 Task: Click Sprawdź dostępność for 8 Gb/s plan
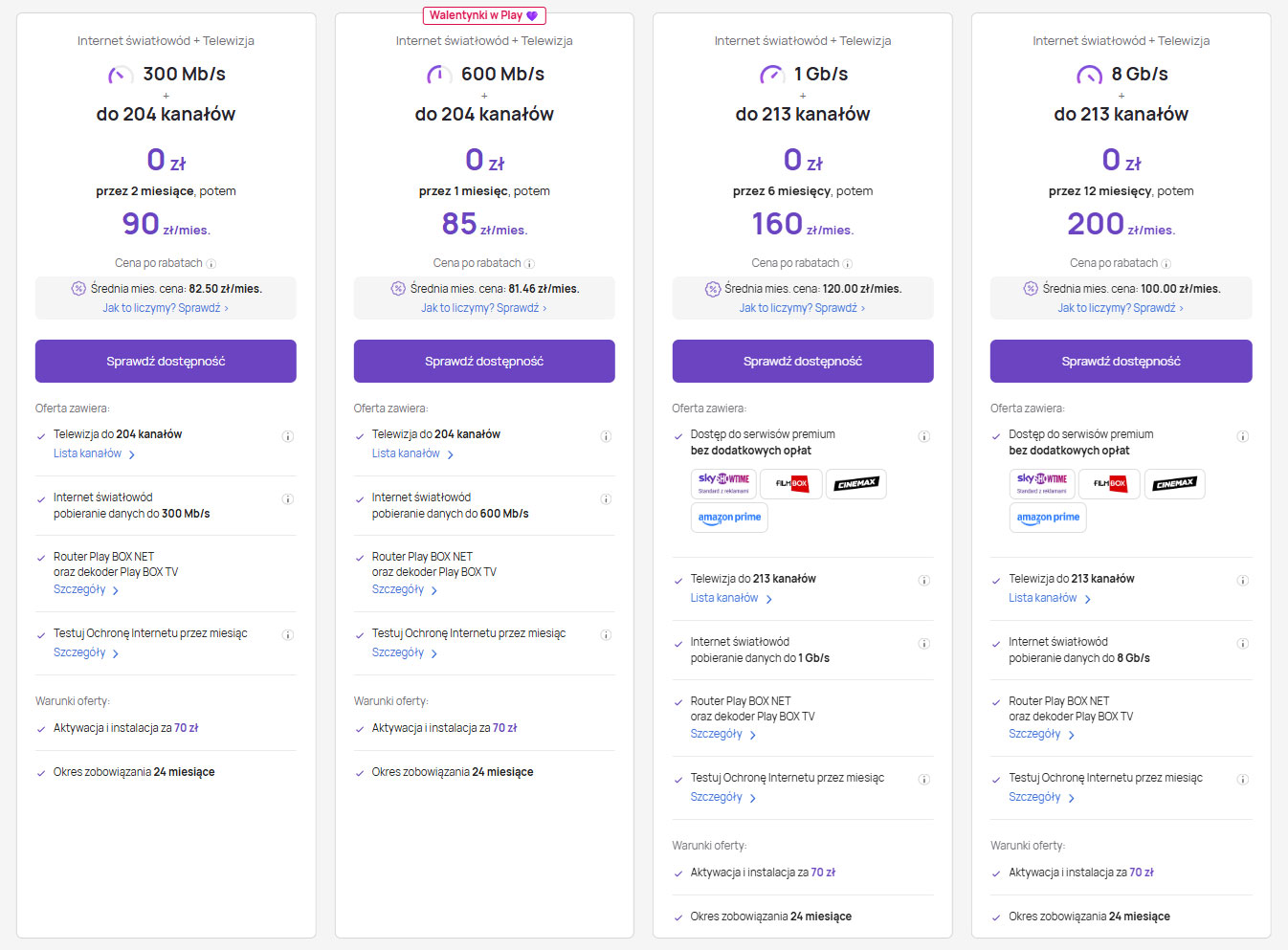coord(1121,362)
